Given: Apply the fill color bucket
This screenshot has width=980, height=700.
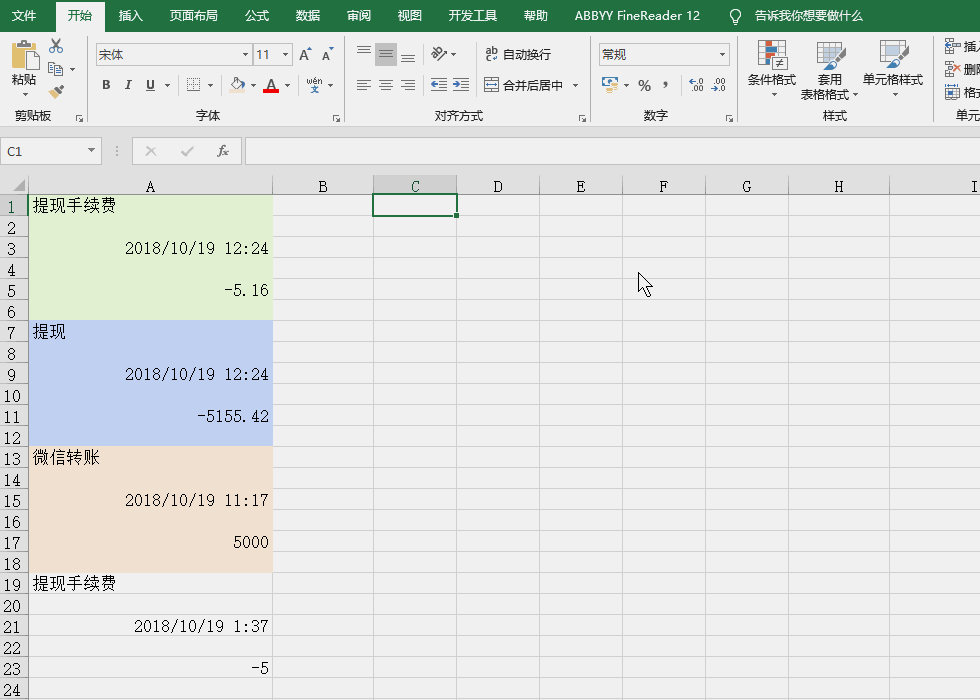Looking at the screenshot, I should 238,85.
